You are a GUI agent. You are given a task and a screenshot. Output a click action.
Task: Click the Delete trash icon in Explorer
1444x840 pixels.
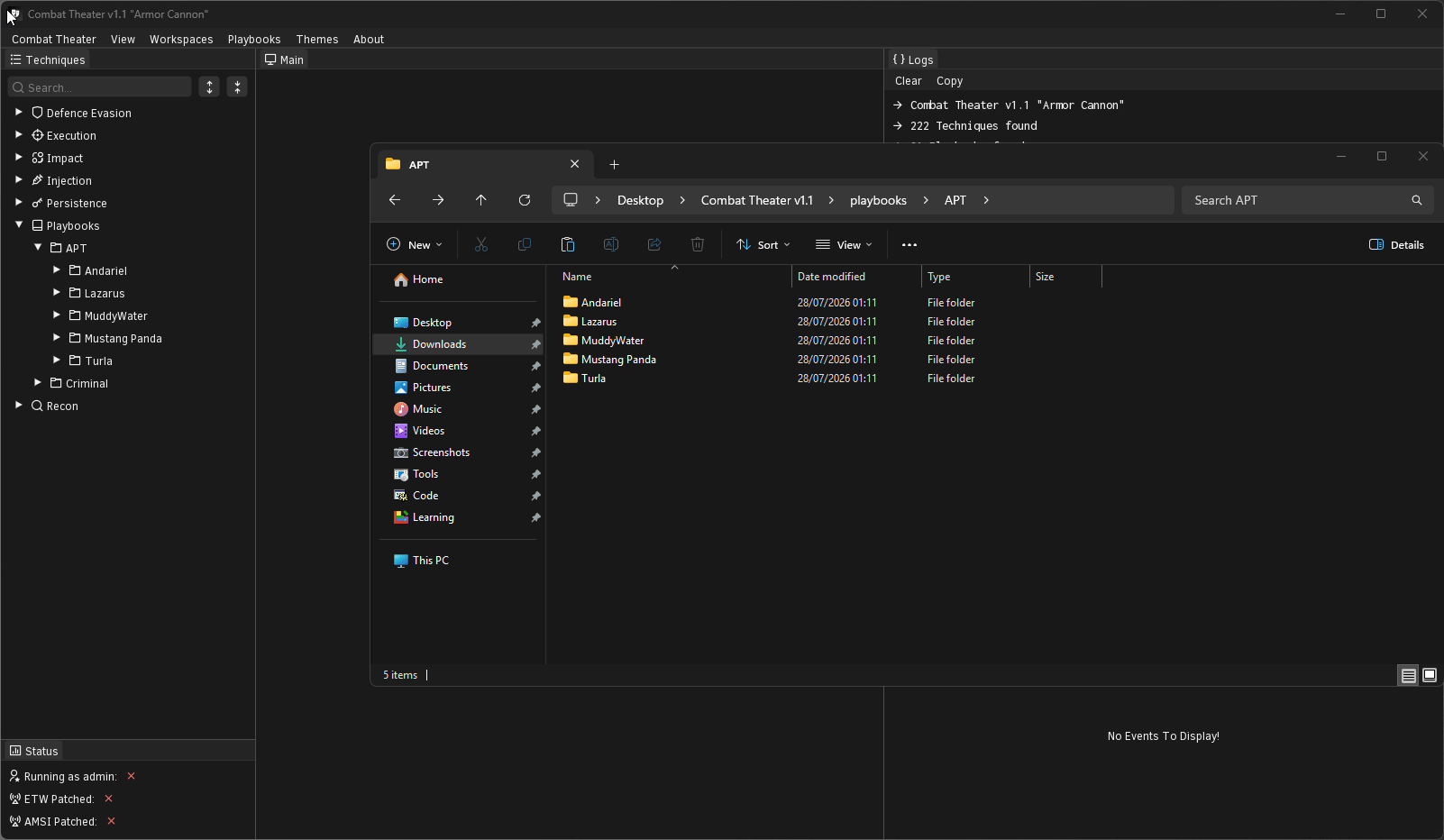(x=698, y=244)
